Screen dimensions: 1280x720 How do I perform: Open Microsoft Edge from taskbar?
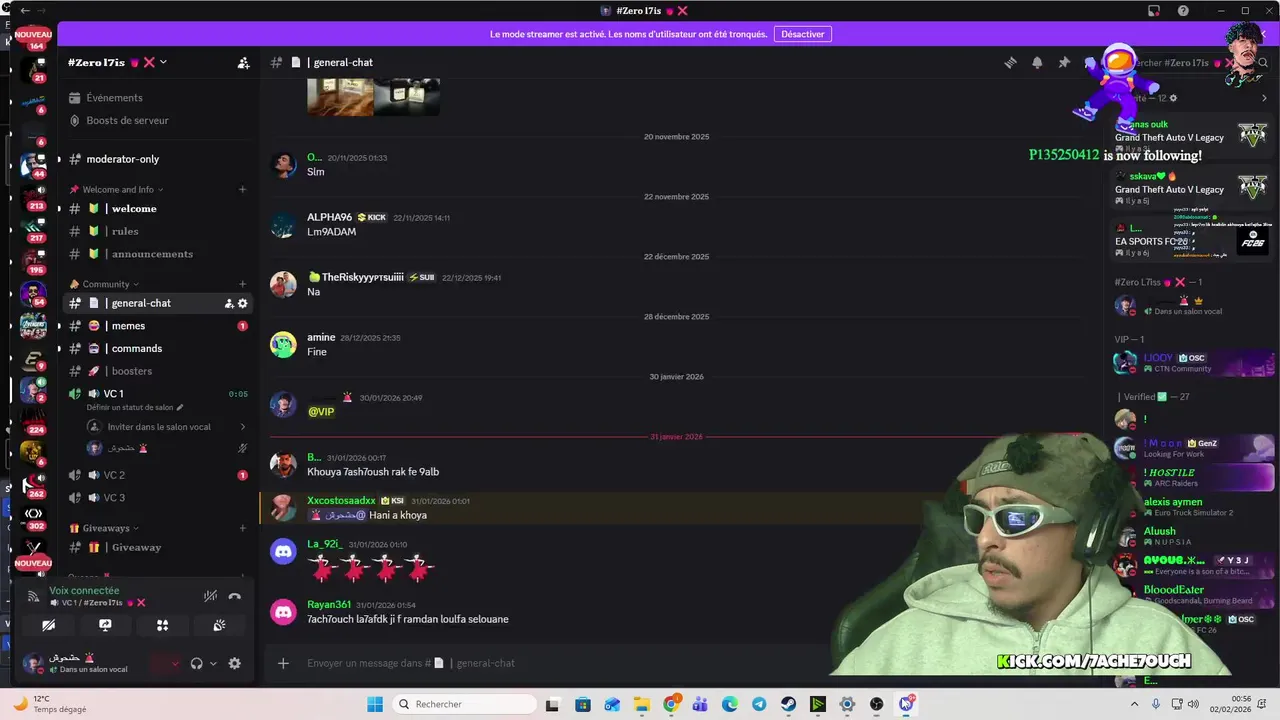[x=730, y=704]
